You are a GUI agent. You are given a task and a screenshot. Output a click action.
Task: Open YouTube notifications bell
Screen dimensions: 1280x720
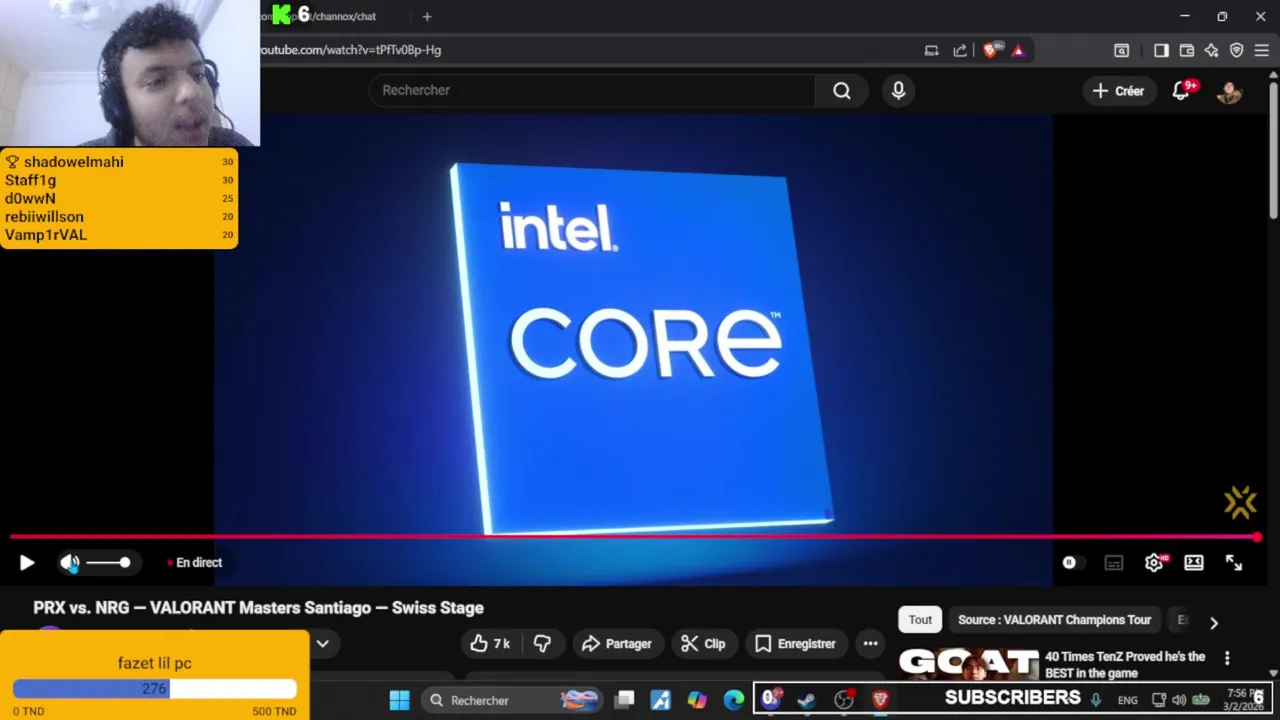point(1182,91)
